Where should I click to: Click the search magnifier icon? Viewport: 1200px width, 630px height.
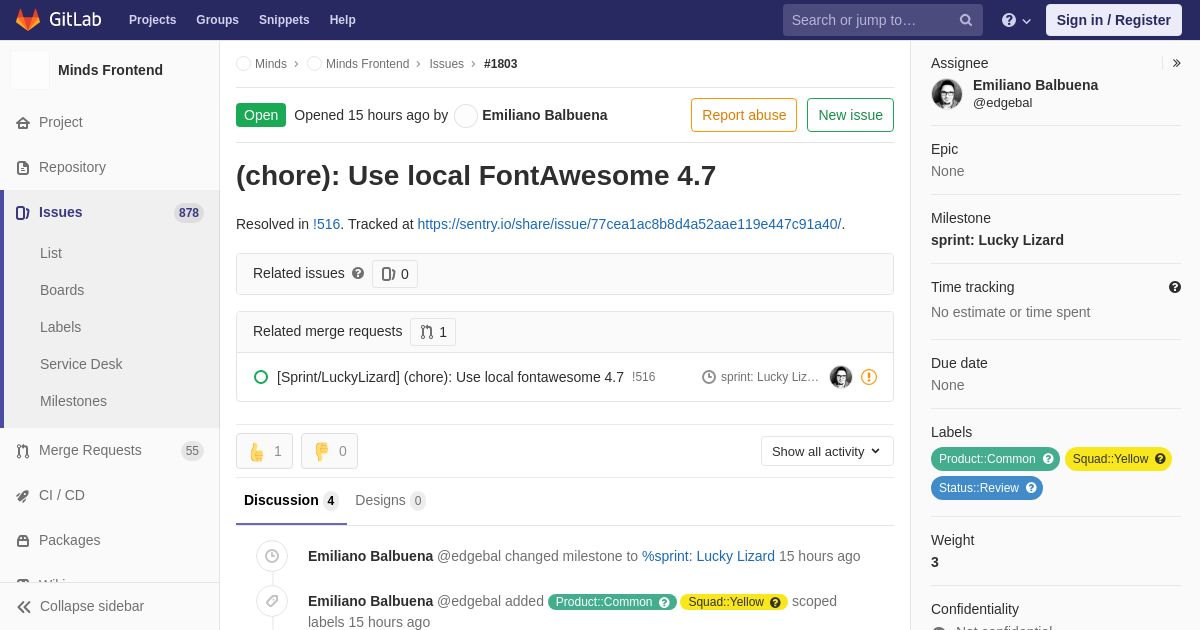966,20
